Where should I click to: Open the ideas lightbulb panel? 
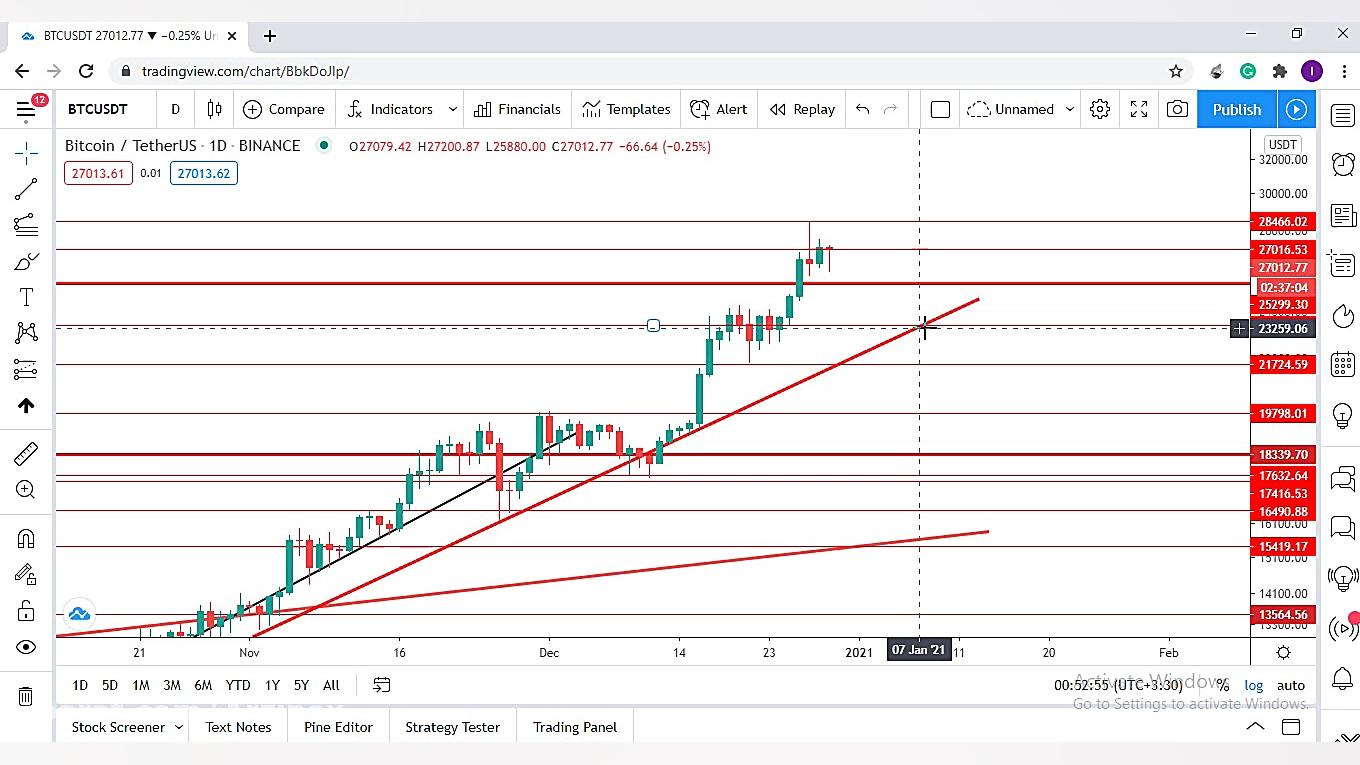pyautogui.click(x=1343, y=414)
